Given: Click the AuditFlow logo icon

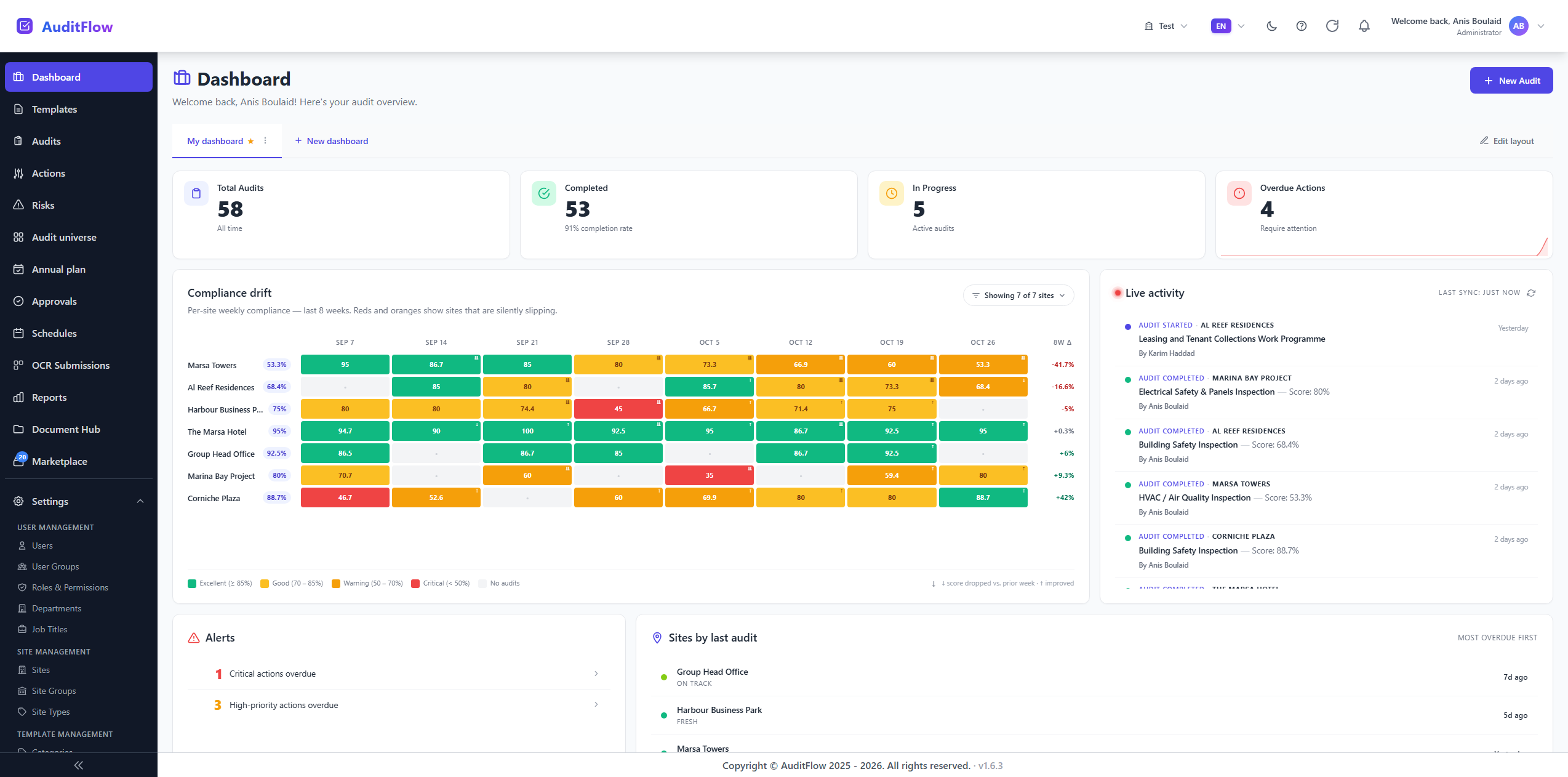Looking at the screenshot, I should pos(25,26).
